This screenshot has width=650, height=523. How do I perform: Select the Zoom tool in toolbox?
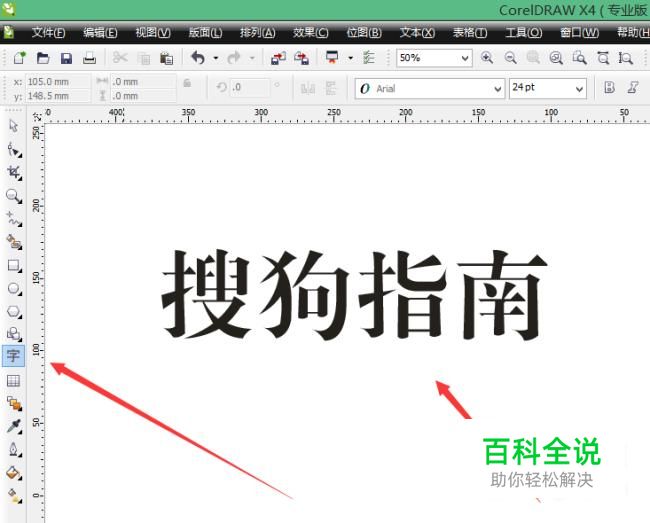point(14,196)
